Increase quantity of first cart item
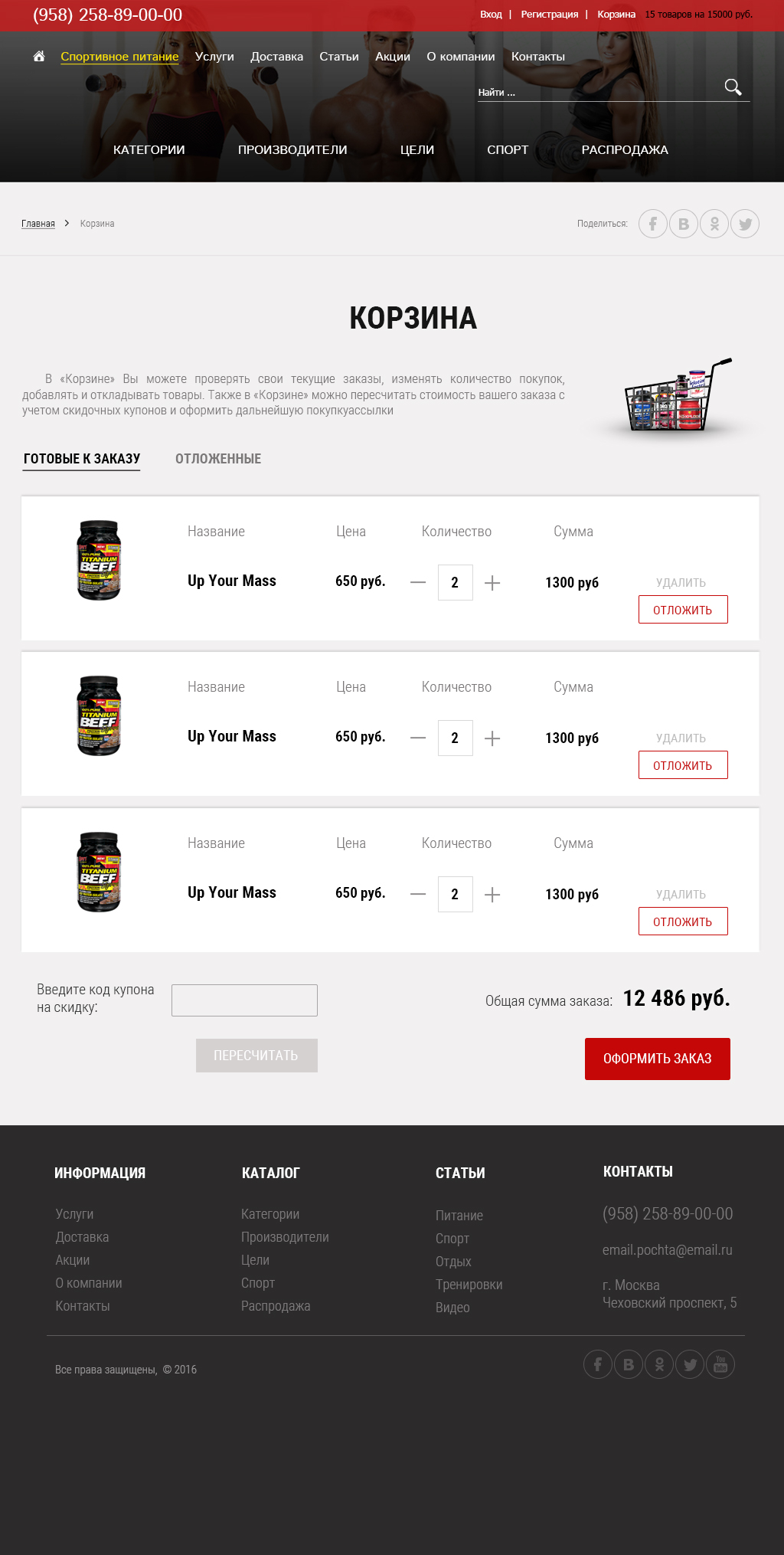 pyautogui.click(x=492, y=583)
